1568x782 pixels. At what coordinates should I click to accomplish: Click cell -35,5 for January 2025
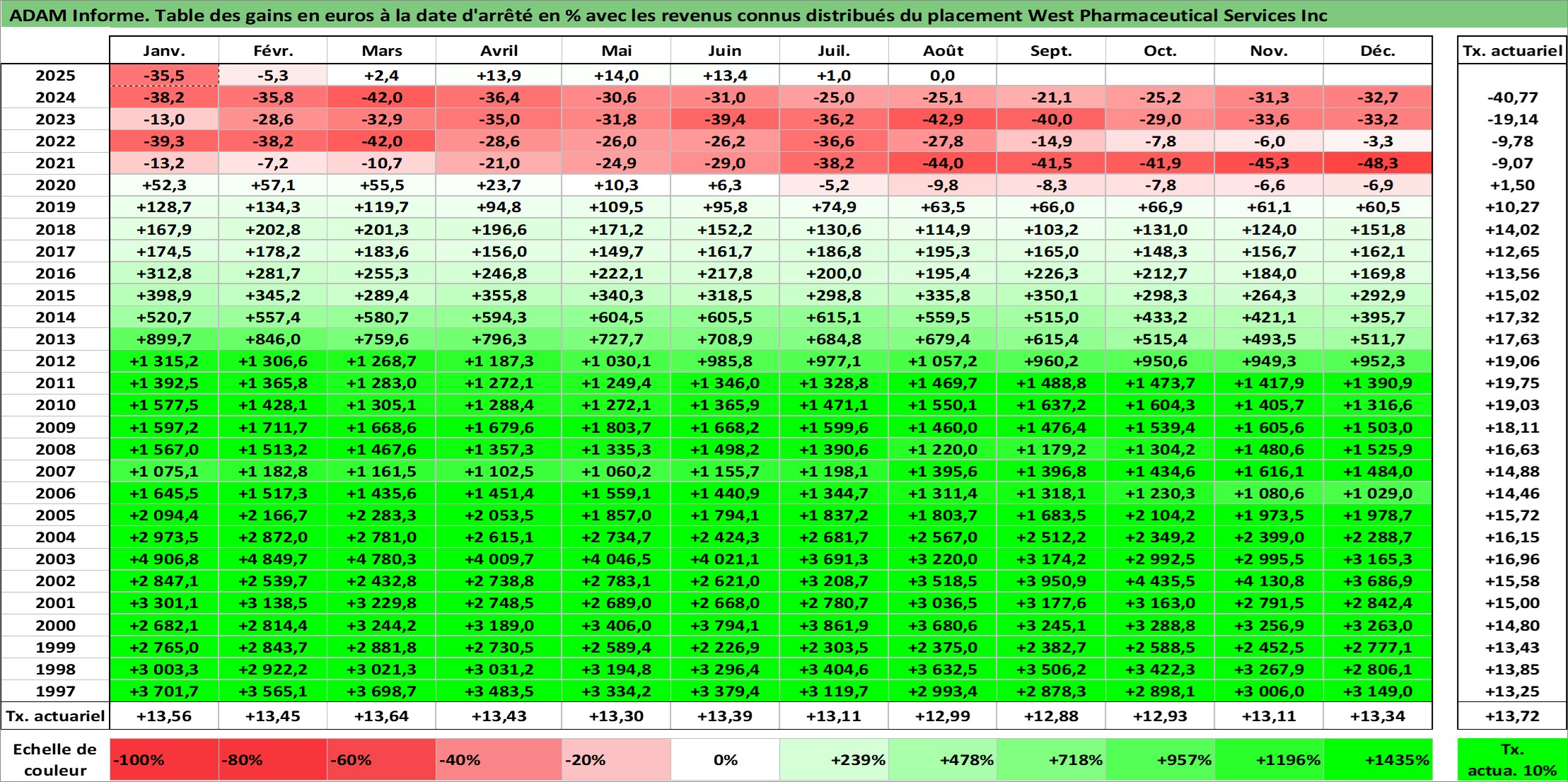coord(164,76)
